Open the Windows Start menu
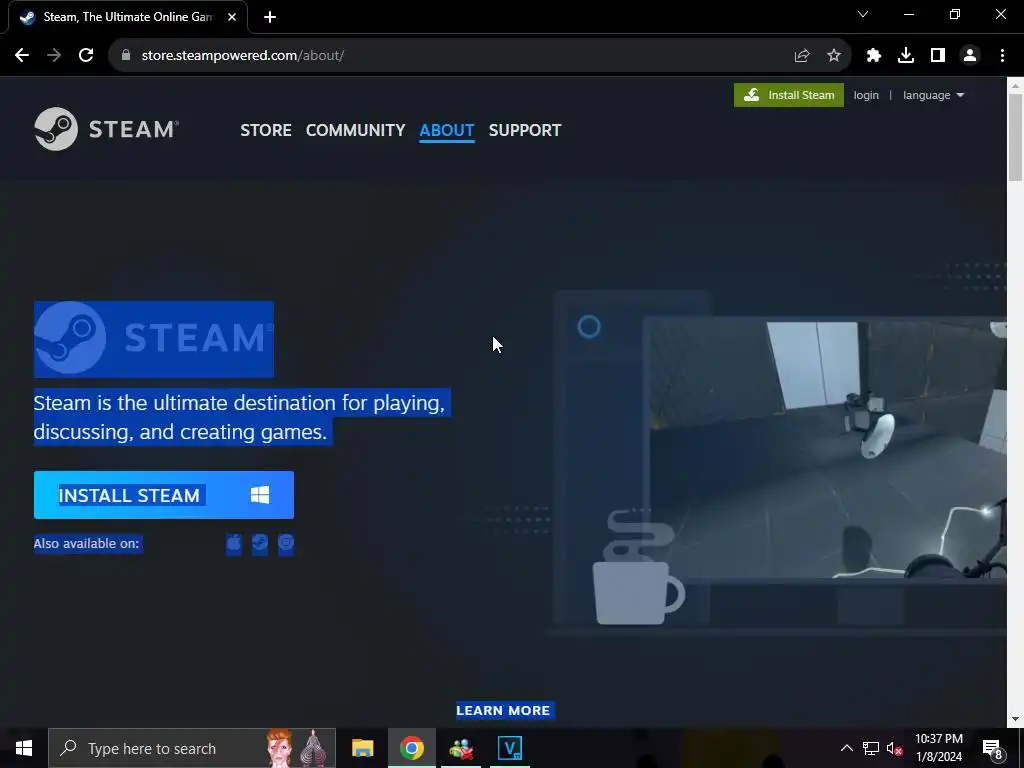1024x768 pixels. [x=24, y=748]
